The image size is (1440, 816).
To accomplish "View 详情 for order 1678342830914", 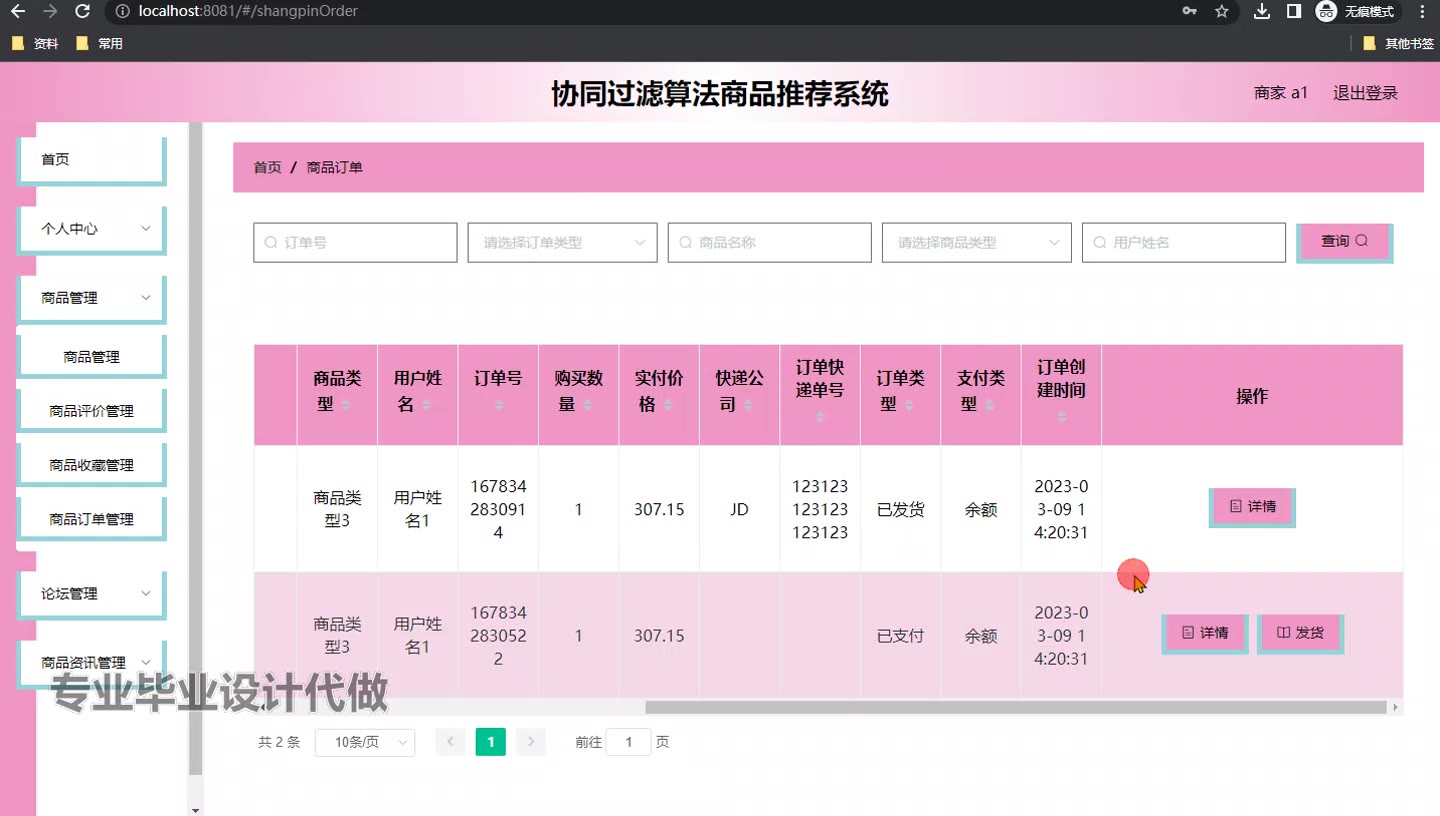I will [x=1252, y=507].
